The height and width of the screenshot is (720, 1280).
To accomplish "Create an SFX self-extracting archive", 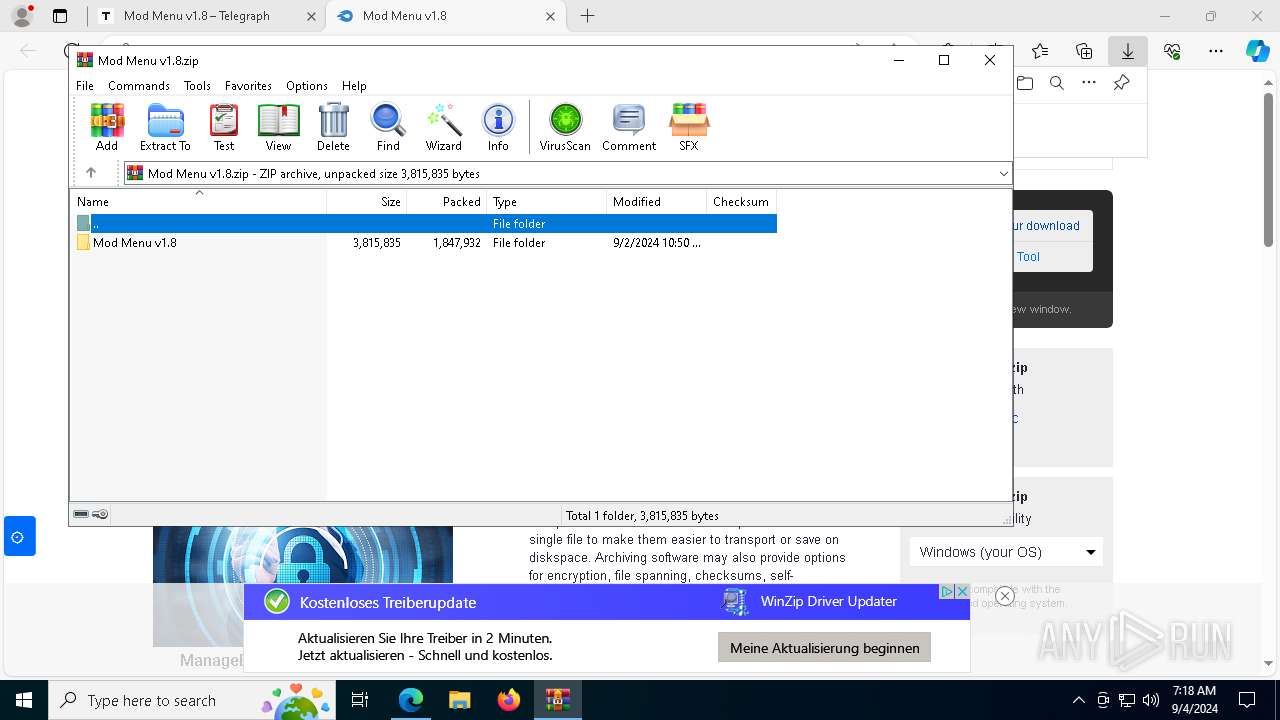I will pyautogui.click(x=689, y=127).
